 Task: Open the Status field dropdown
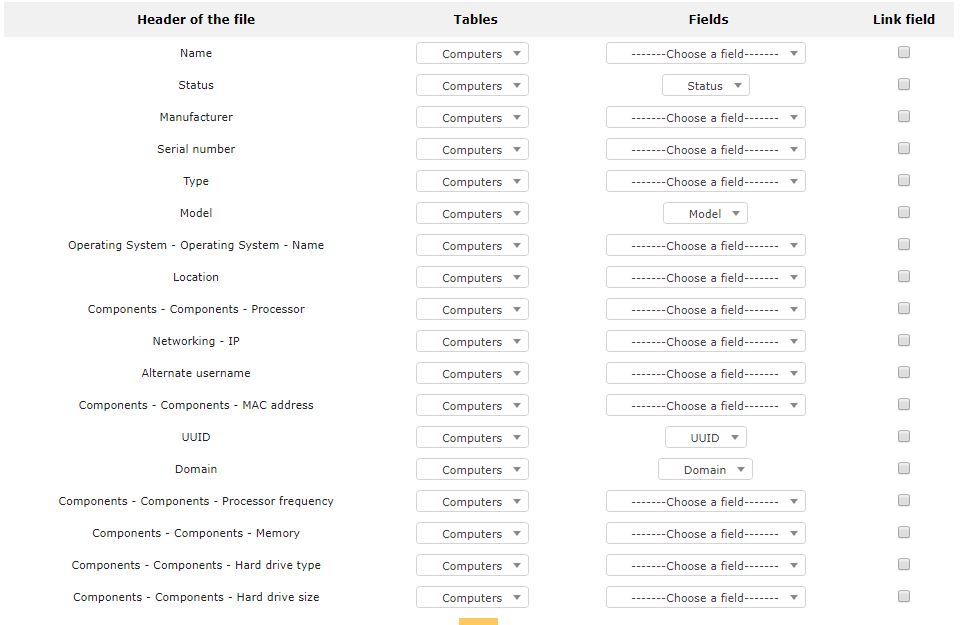[706, 86]
